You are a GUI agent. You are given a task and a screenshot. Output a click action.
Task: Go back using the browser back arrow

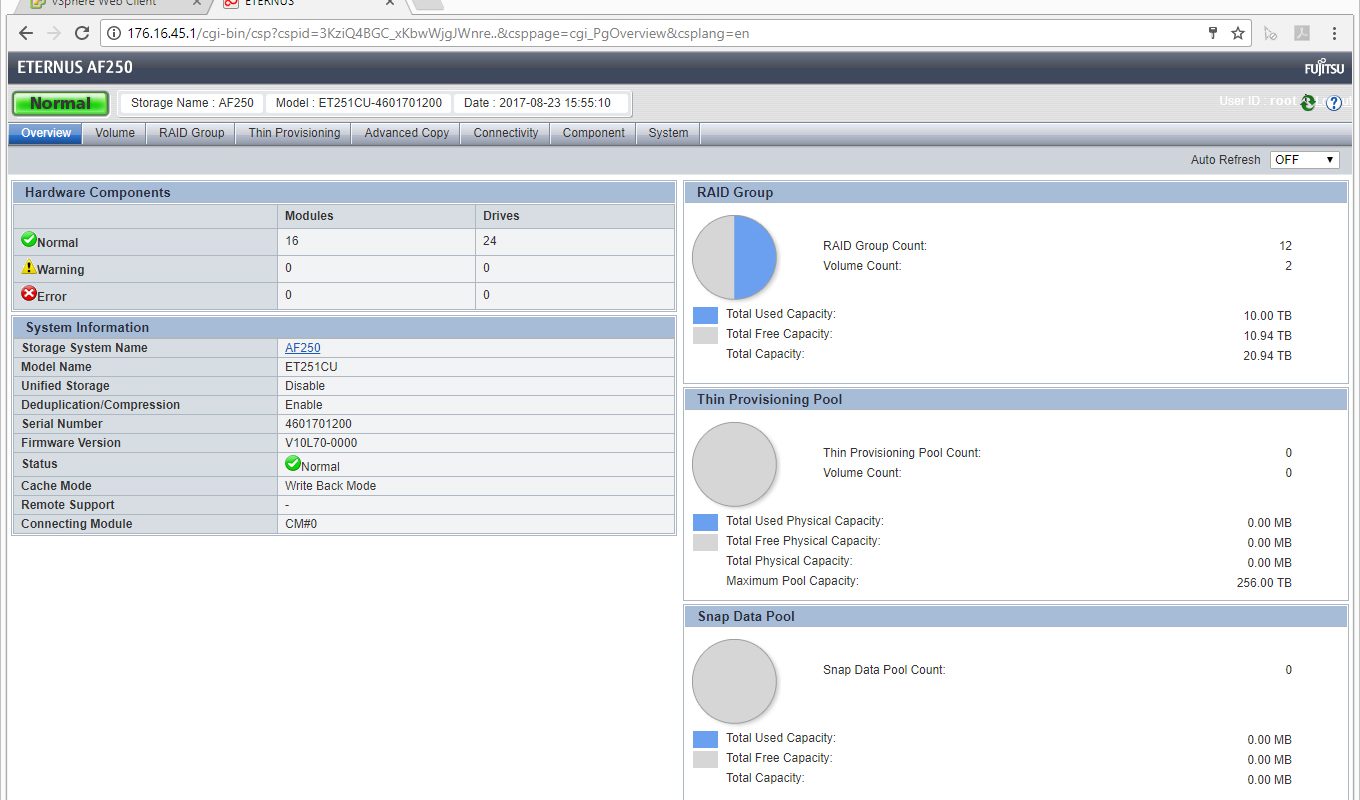coord(26,33)
